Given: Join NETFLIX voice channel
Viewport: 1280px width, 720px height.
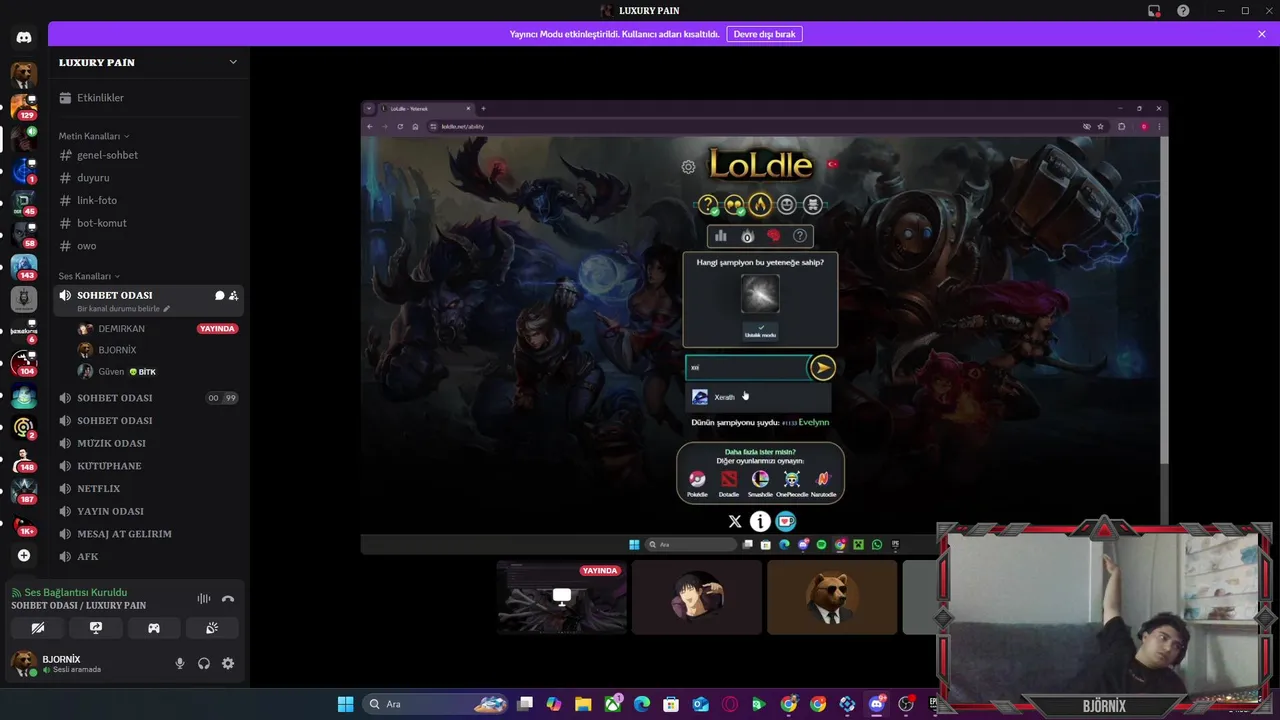Looking at the screenshot, I should pyautogui.click(x=149, y=489).
